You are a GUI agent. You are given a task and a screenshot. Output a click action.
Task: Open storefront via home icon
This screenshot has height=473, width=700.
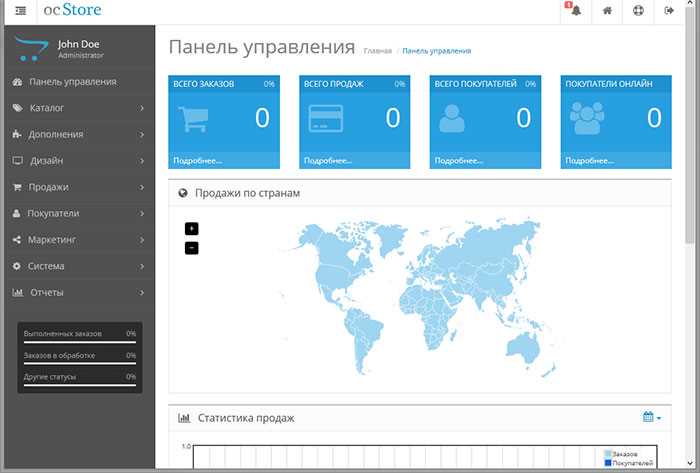click(607, 10)
